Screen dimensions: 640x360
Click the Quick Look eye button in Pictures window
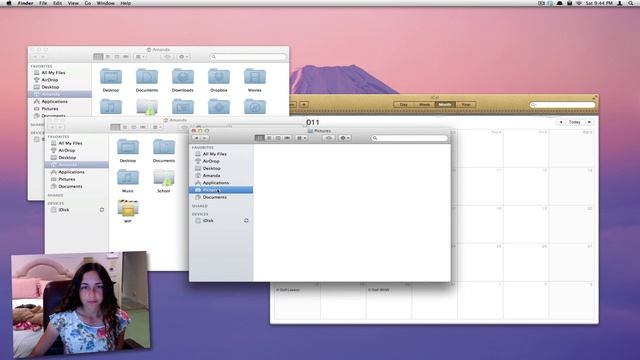(x=329, y=138)
